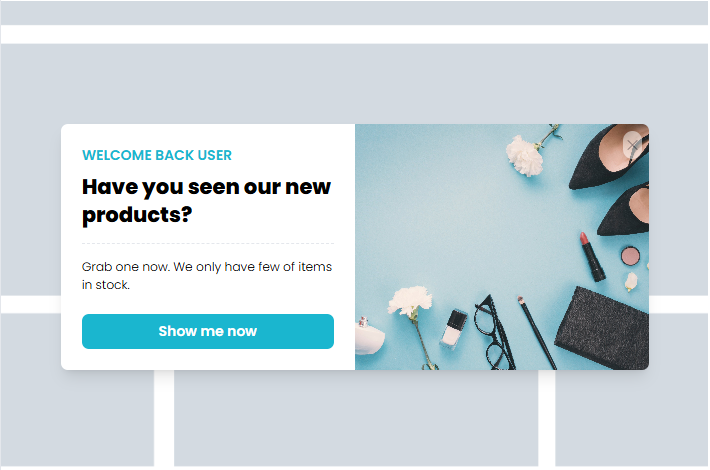Click the 'Have you seen our new products?' heading
Screen dimensions: 710x470
click(206, 201)
